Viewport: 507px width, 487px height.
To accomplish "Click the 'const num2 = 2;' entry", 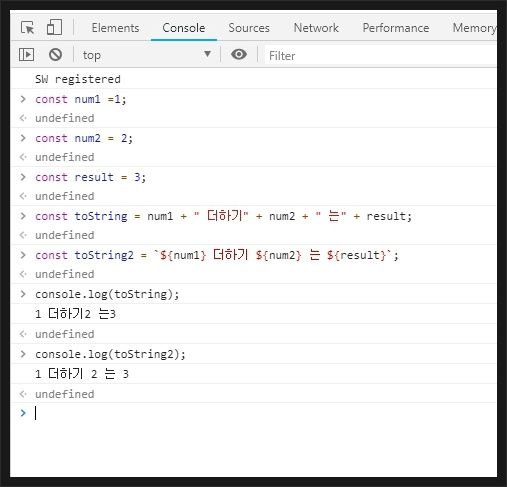I will 84,138.
